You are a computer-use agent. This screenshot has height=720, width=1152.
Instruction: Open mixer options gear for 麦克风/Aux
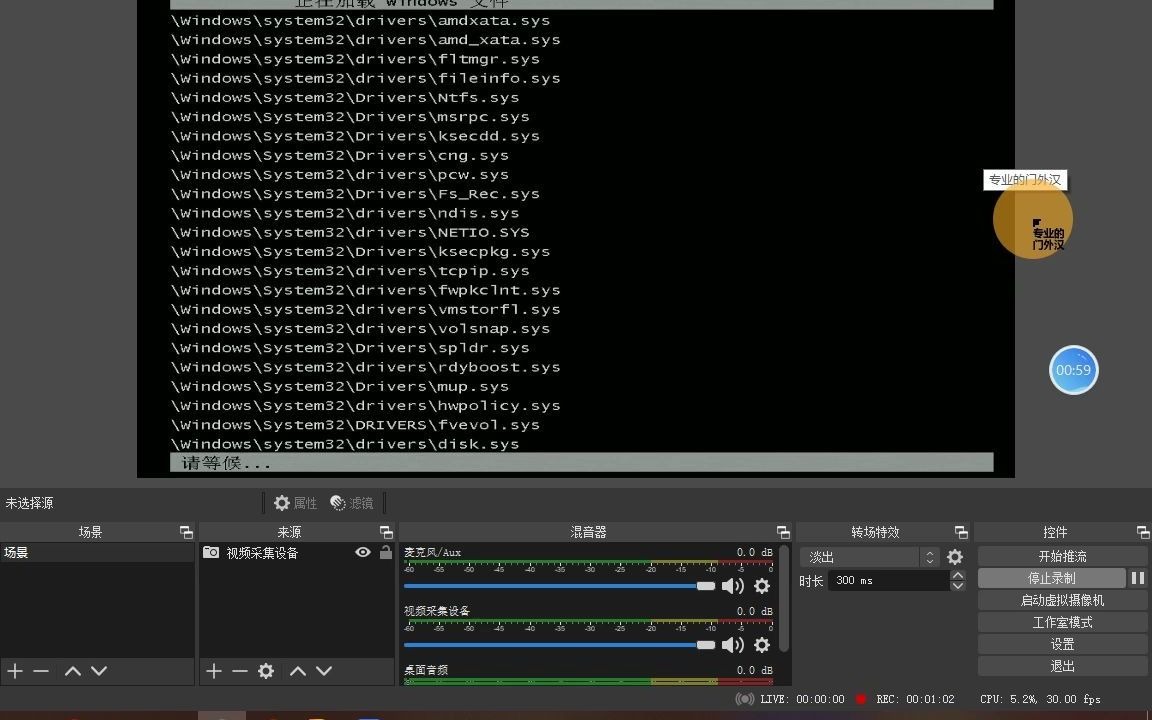click(x=762, y=586)
